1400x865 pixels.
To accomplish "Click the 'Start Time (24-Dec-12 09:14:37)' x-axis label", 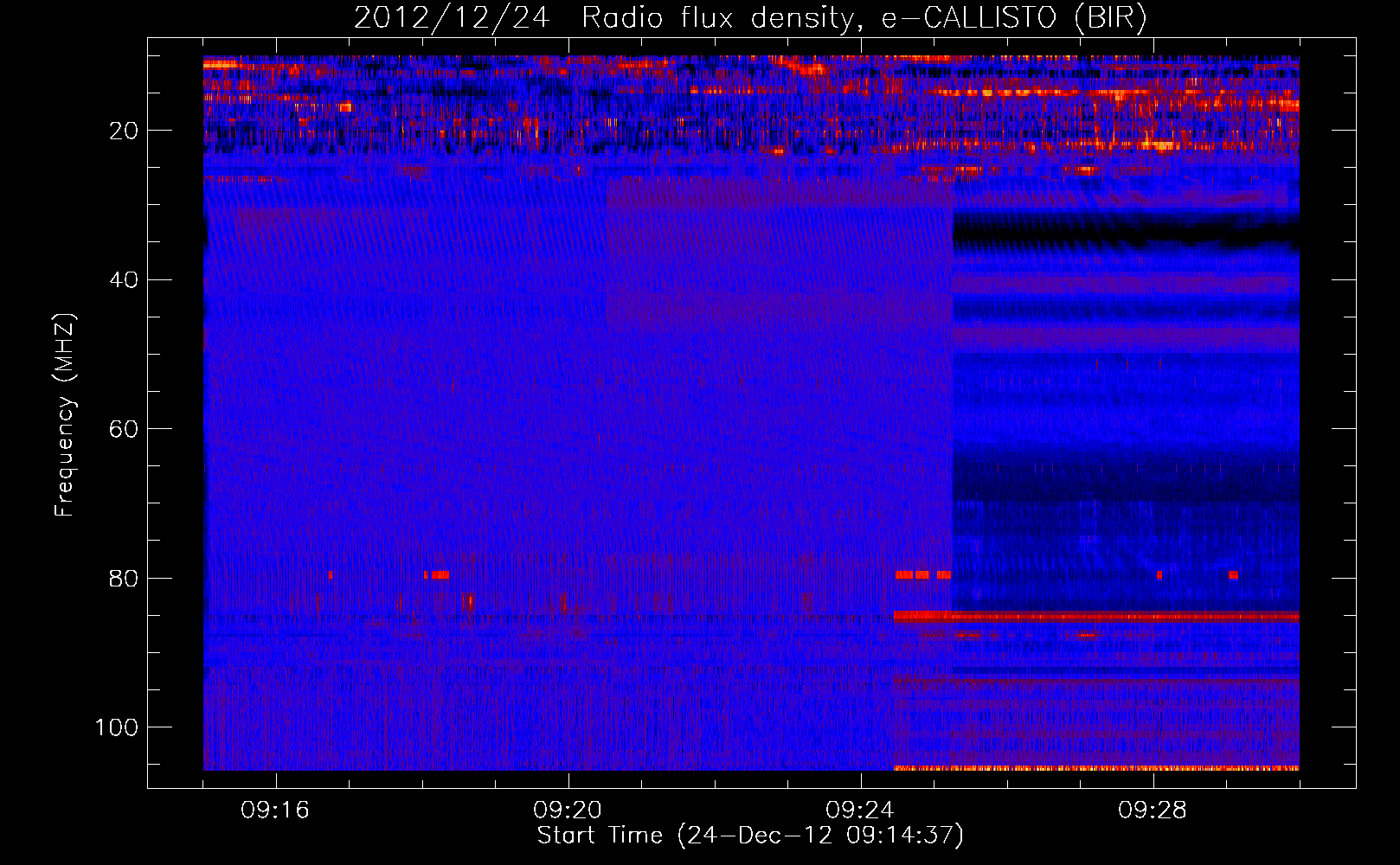I will 750,836.
